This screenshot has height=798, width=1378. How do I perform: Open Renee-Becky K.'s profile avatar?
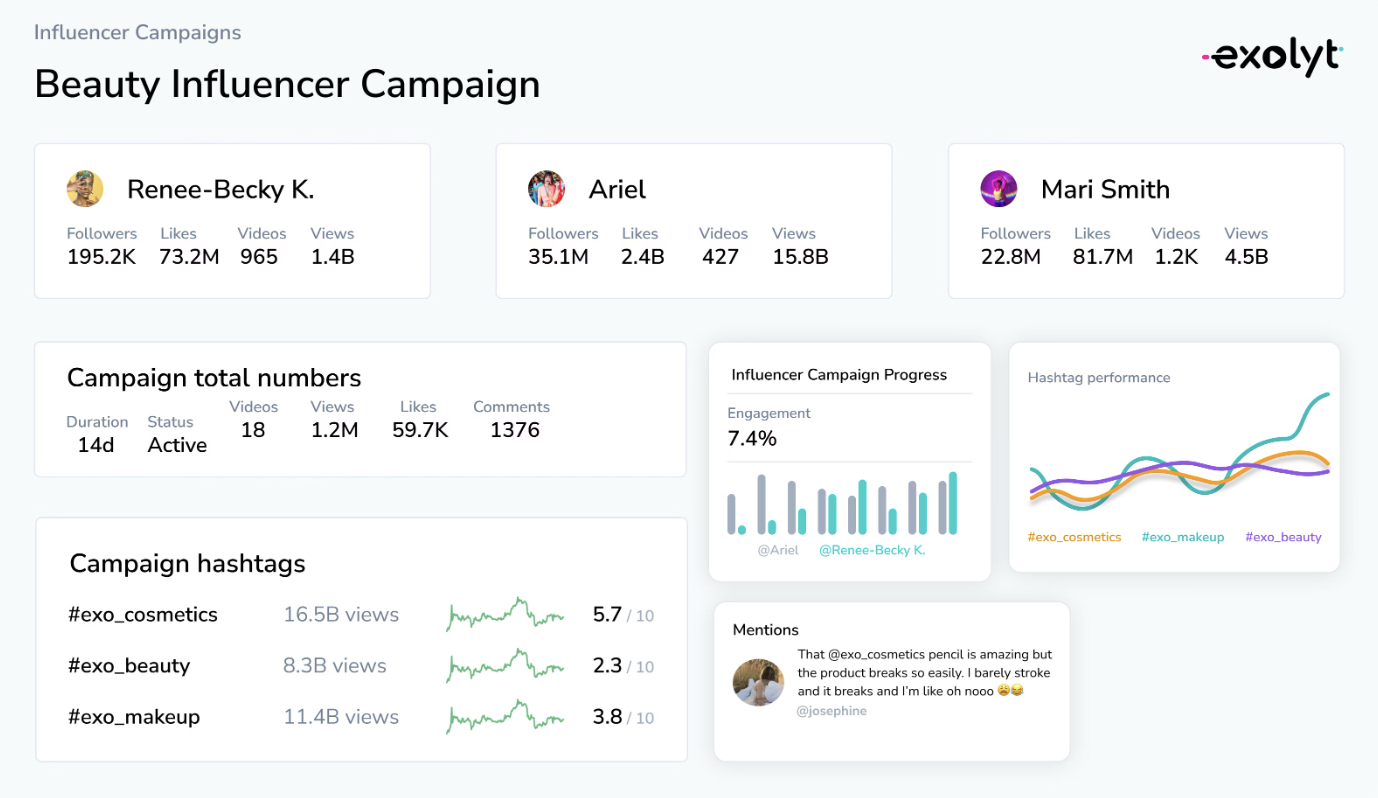click(85, 189)
